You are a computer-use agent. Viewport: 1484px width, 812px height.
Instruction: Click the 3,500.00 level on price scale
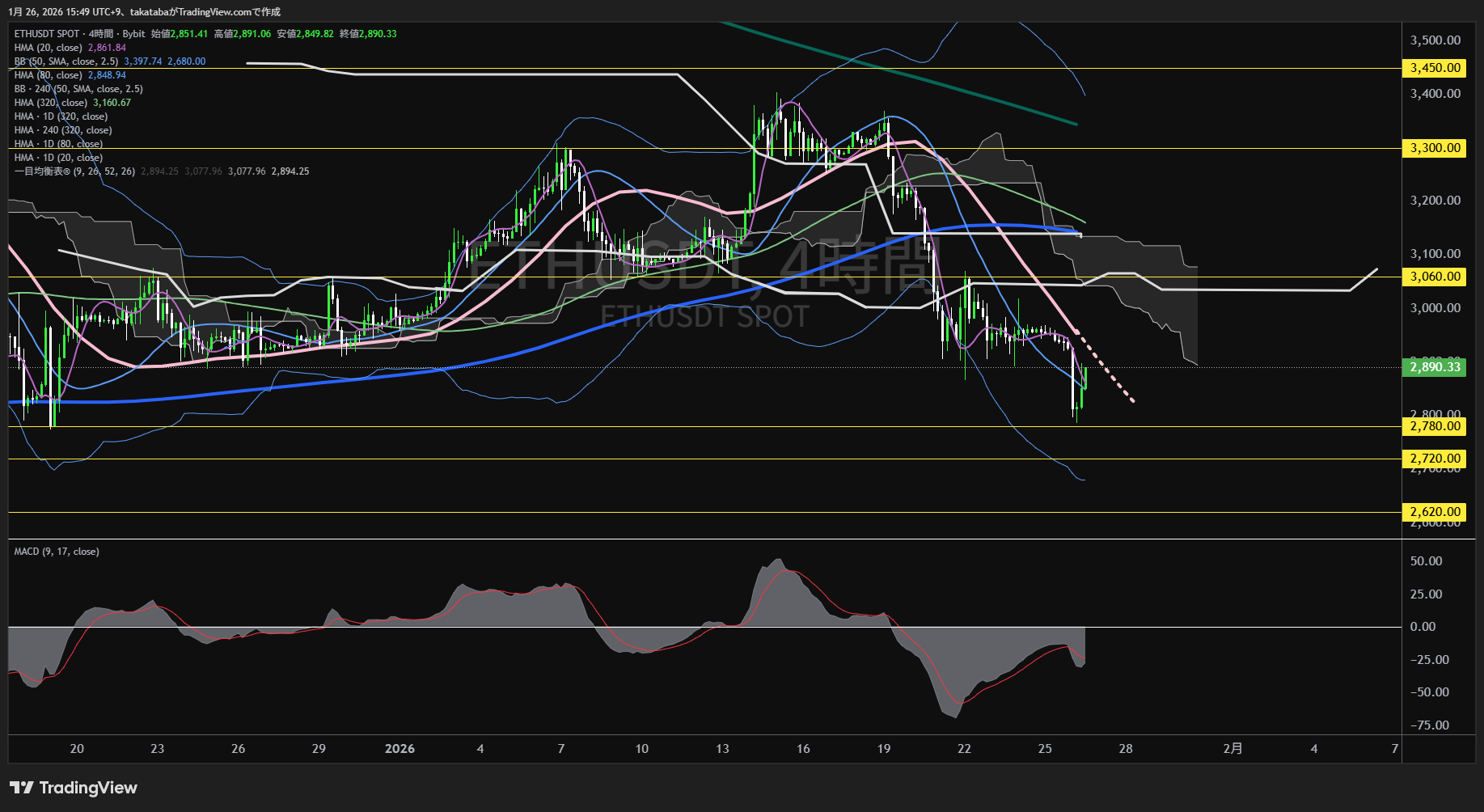(x=1435, y=40)
